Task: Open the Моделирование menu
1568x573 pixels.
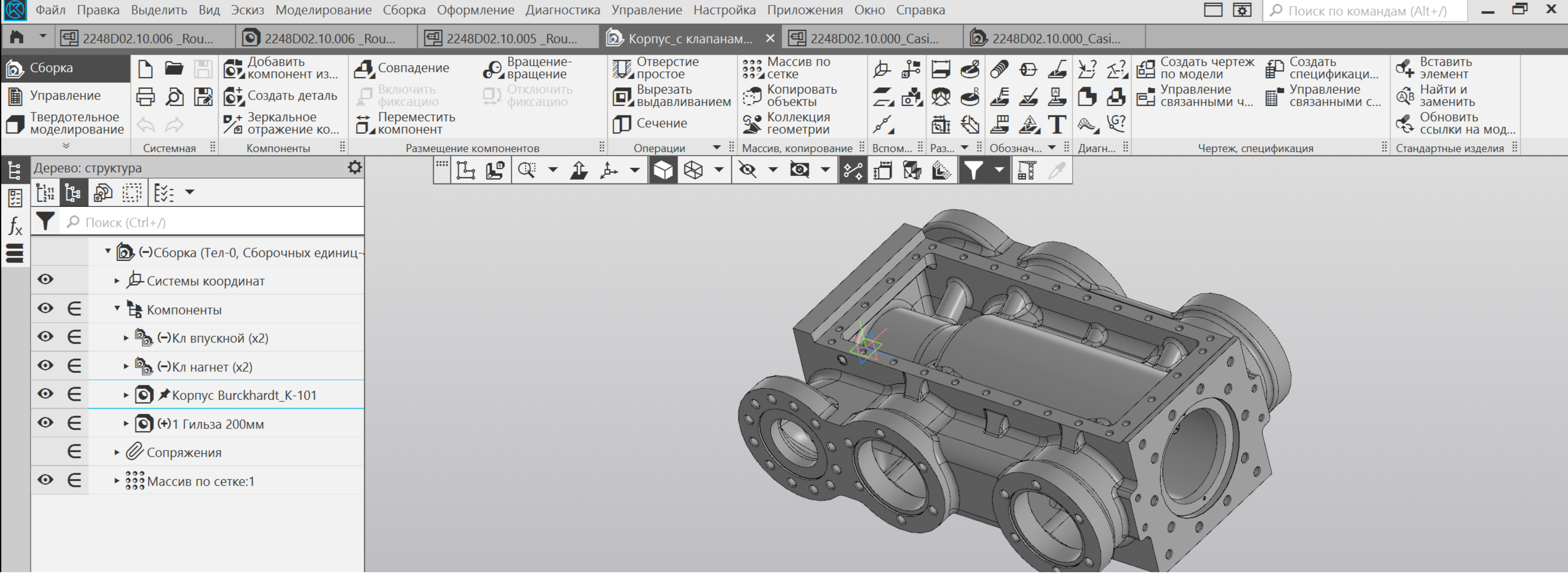Action: pyautogui.click(x=323, y=10)
